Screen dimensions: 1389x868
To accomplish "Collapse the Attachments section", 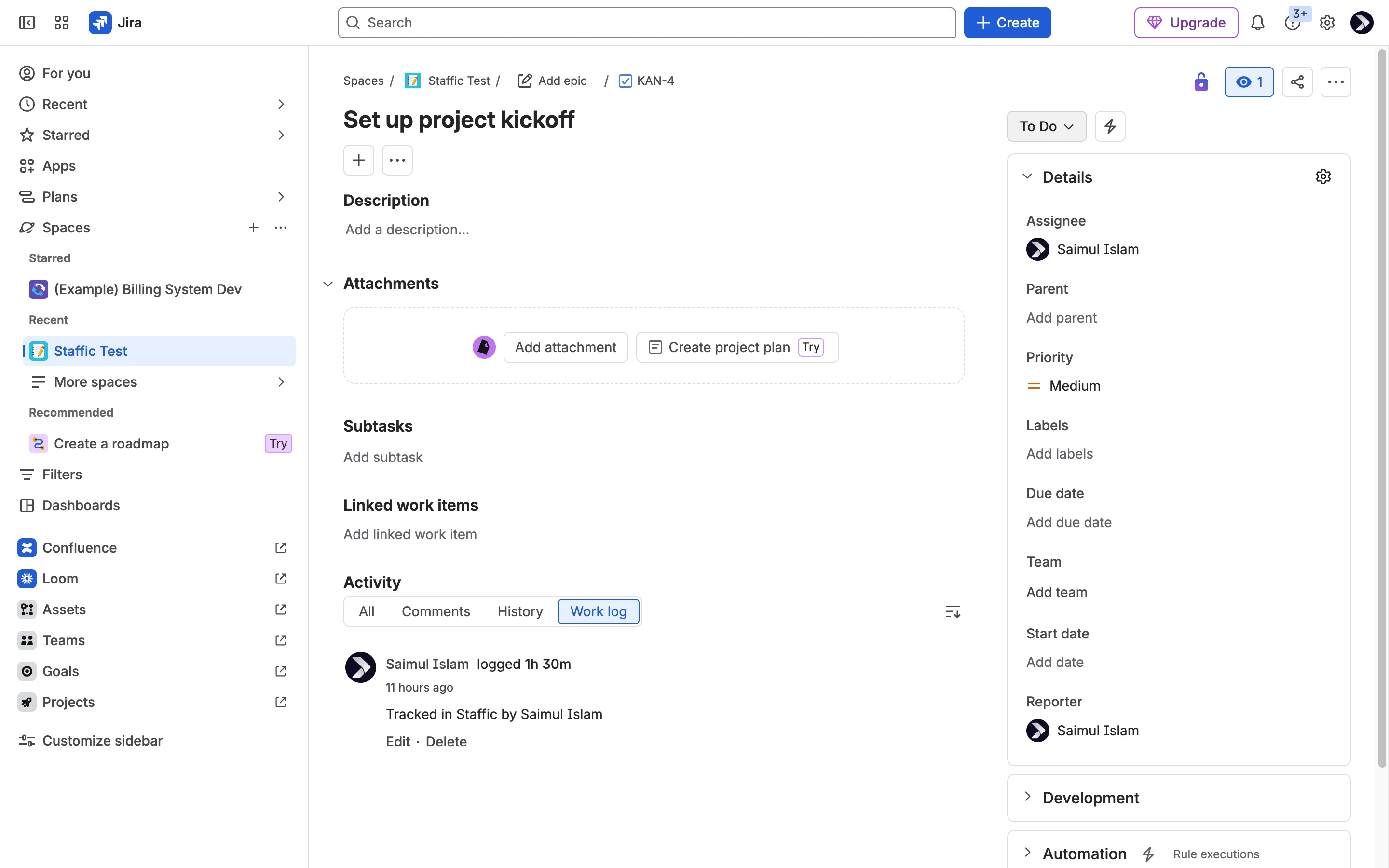I will [328, 284].
